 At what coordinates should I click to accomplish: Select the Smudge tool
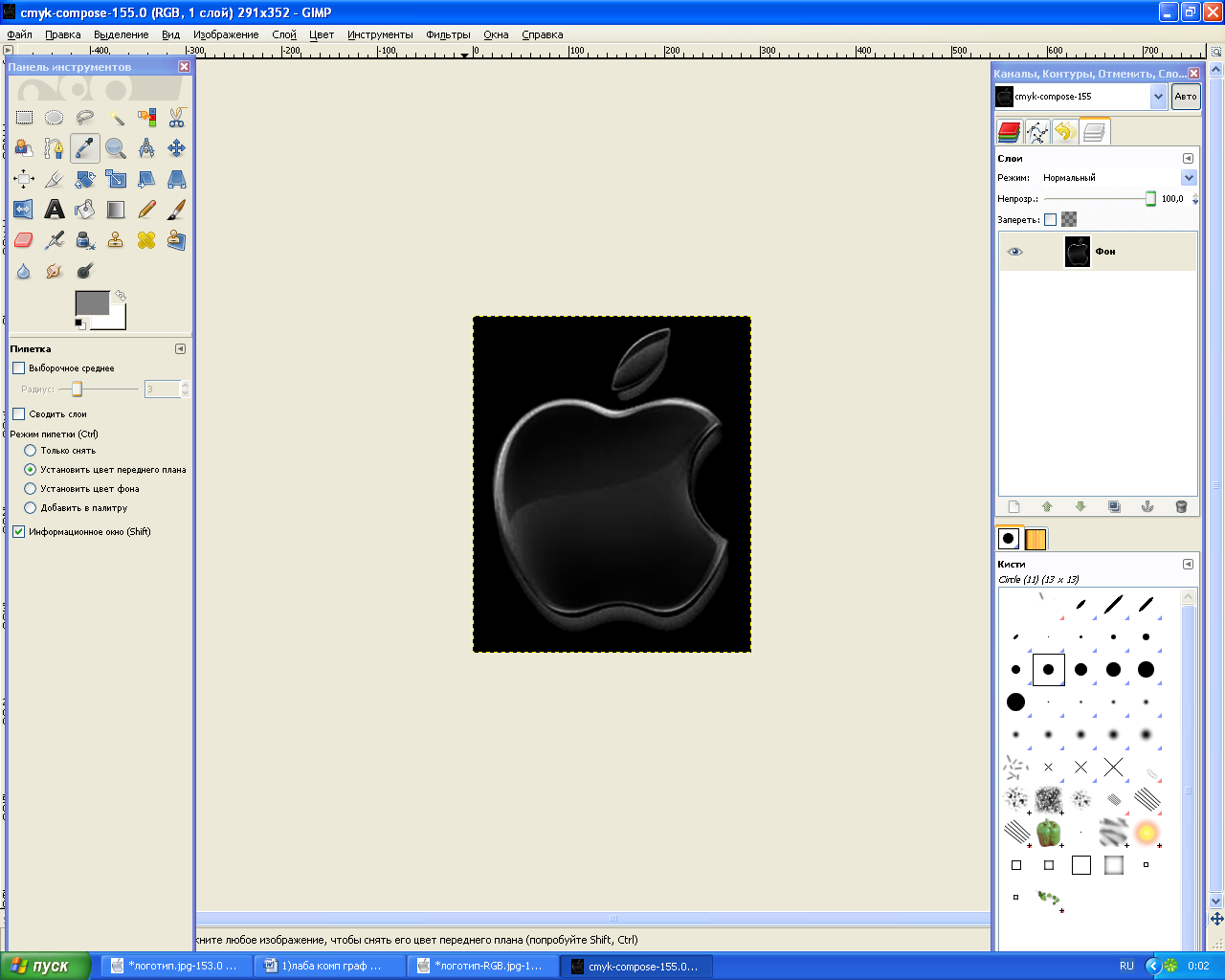tap(55, 271)
